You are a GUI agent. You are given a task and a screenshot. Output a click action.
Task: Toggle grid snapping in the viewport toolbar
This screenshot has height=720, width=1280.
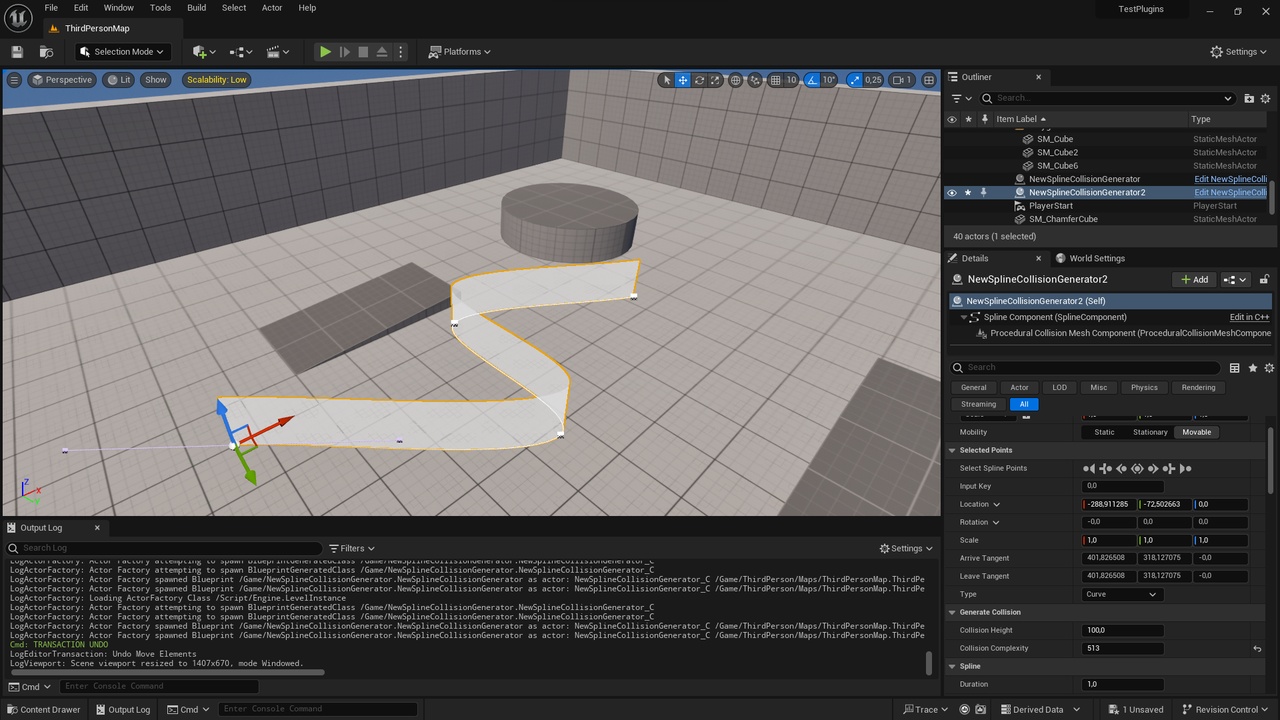click(x=775, y=80)
